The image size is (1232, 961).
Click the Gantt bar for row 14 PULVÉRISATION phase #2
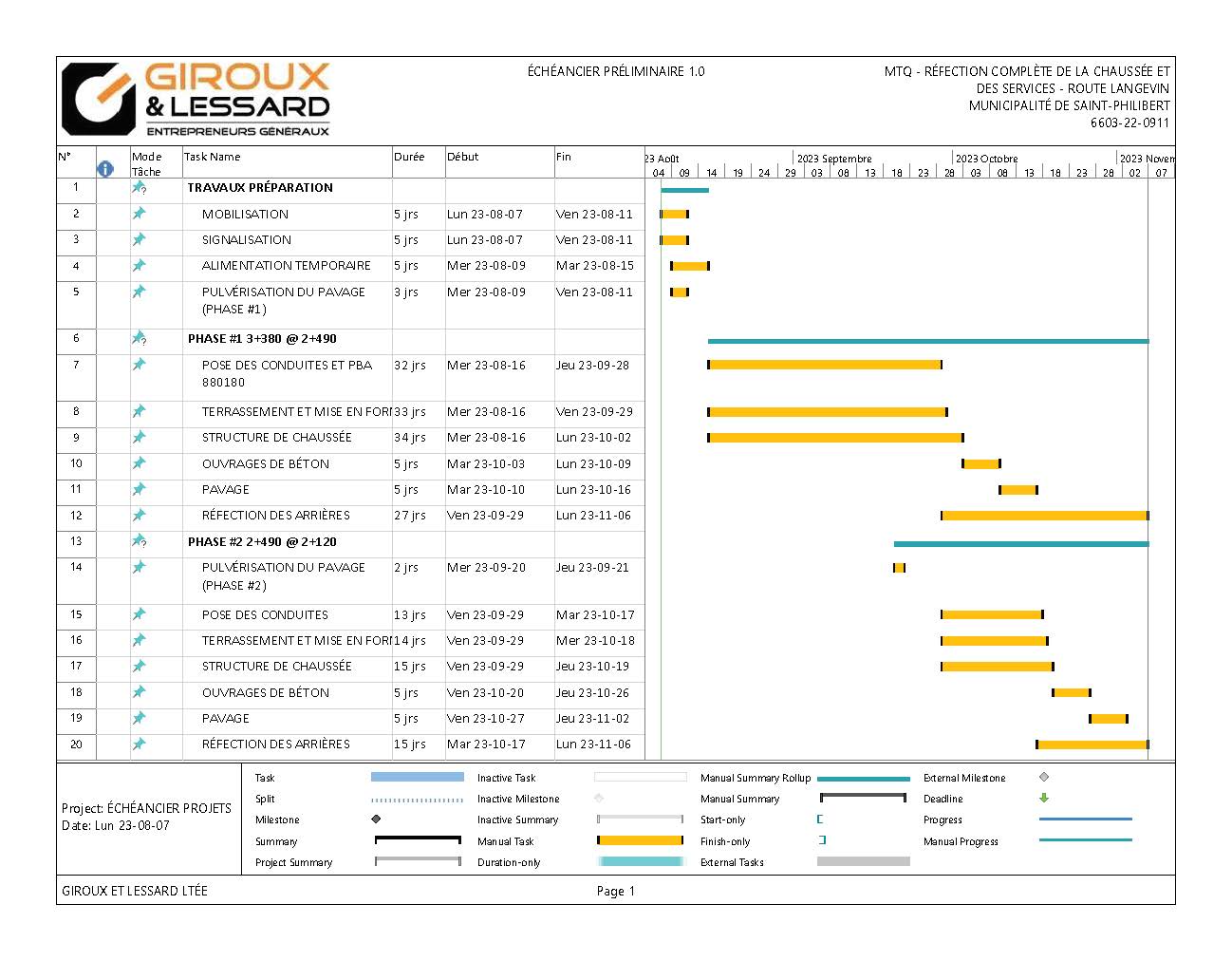pyautogui.click(x=899, y=568)
